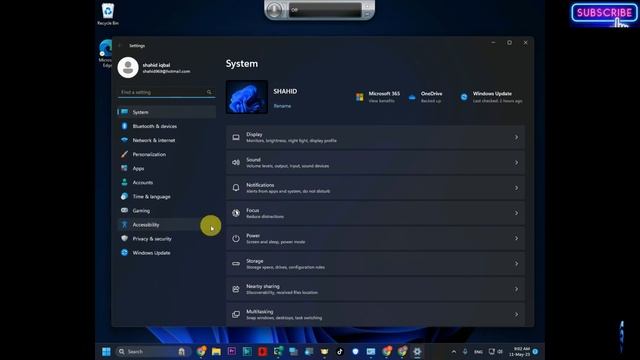The image size is (640, 360).
Task: Click the shahid iqbal account name
Action: pyautogui.click(x=156, y=65)
